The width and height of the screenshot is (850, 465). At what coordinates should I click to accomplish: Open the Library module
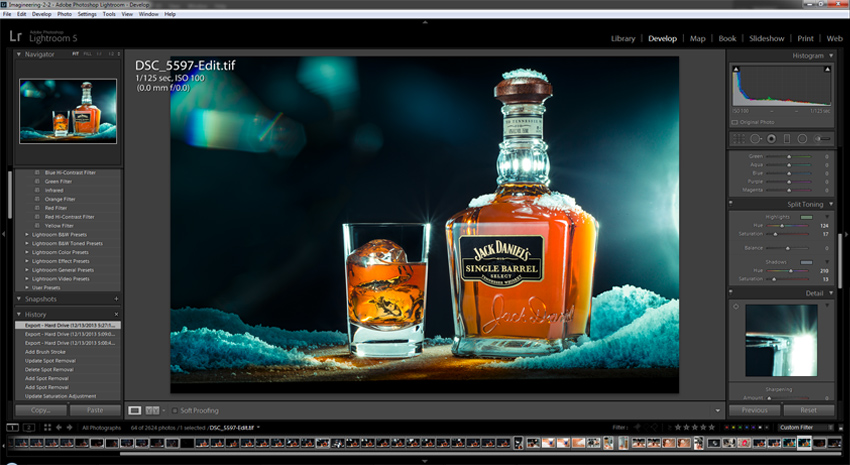pos(623,38)
